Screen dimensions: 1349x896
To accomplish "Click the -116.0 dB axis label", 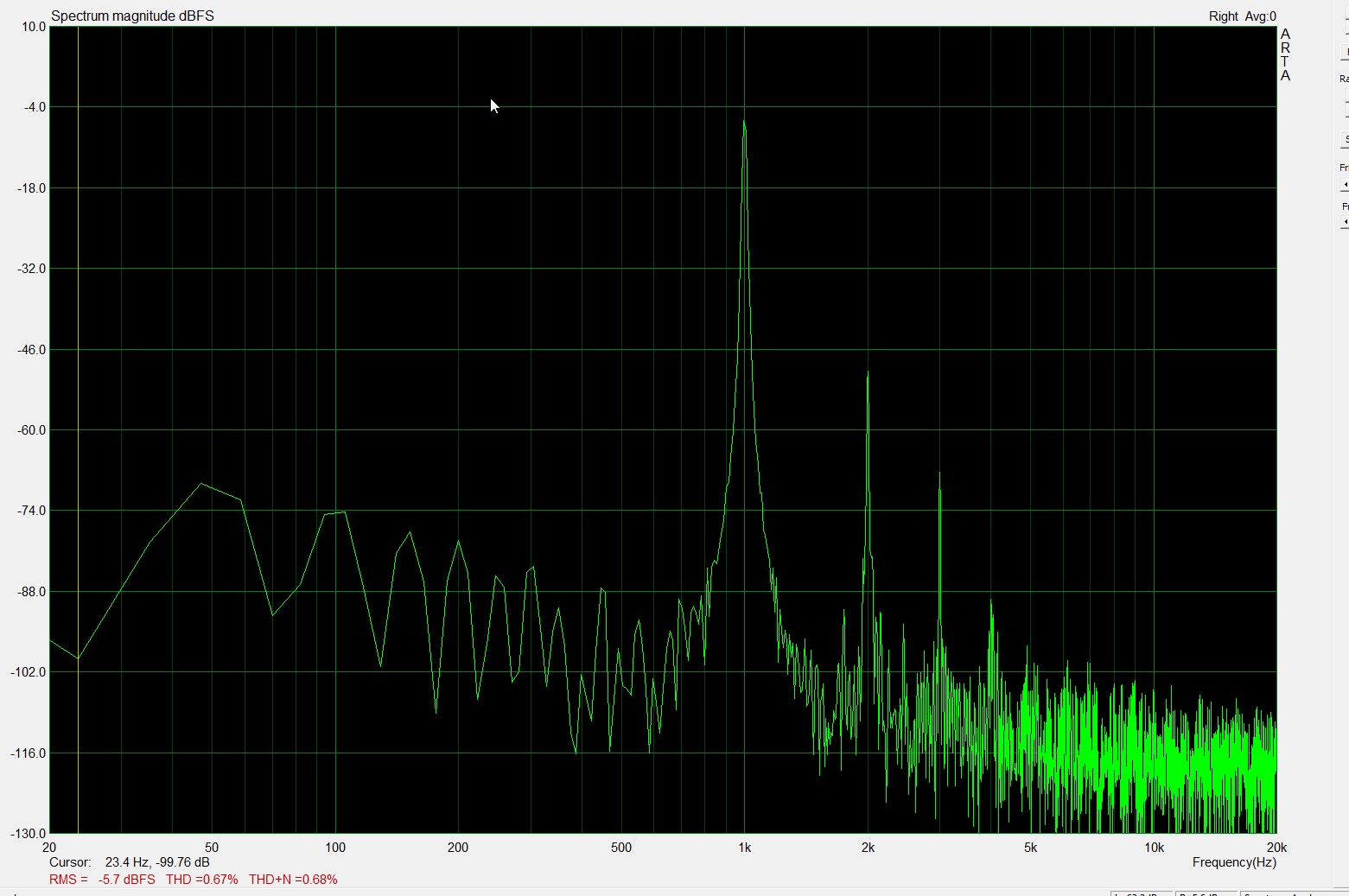I will [x=29, y=753].
